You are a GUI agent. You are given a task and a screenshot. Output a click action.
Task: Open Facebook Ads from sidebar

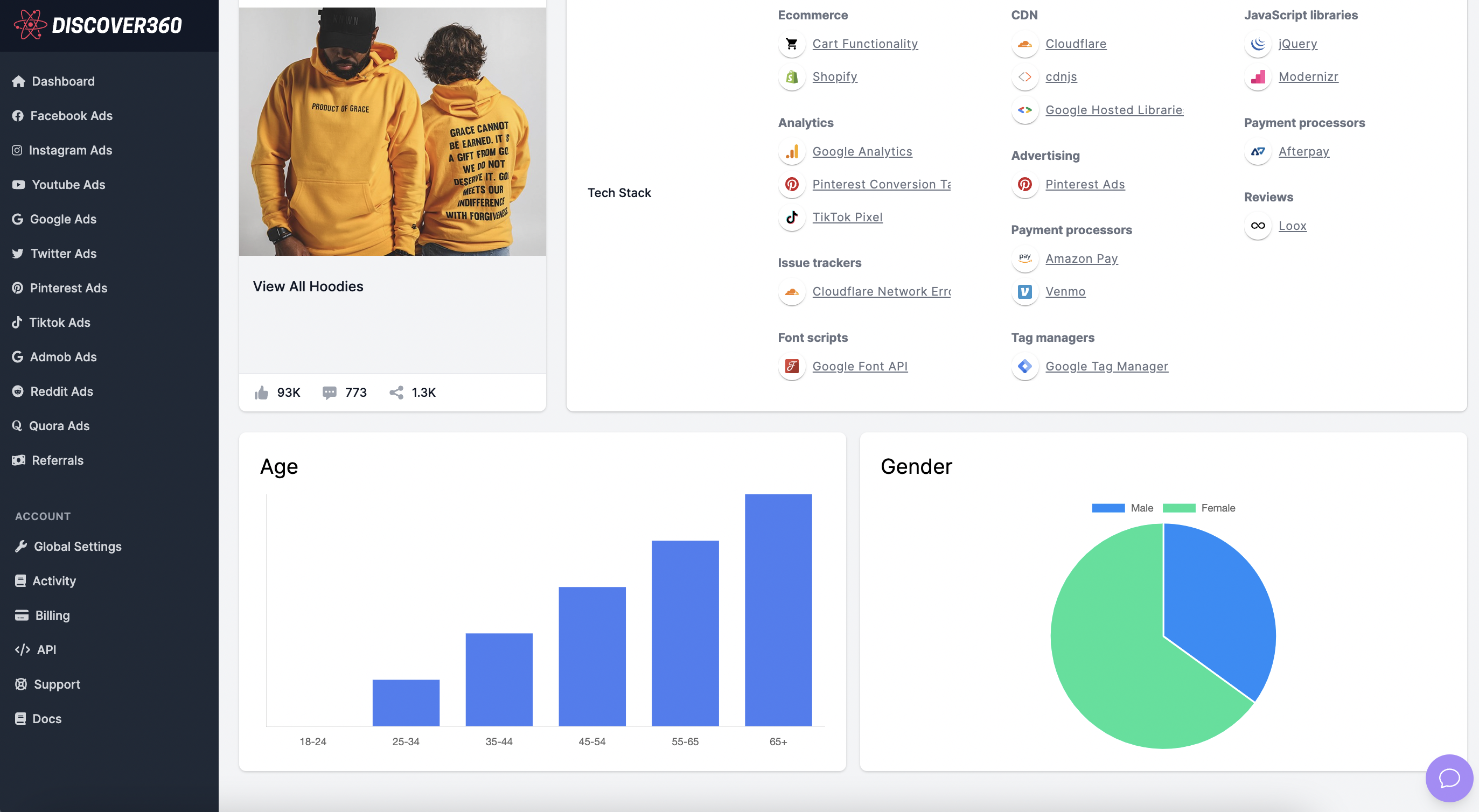click(x=71, y=116)
